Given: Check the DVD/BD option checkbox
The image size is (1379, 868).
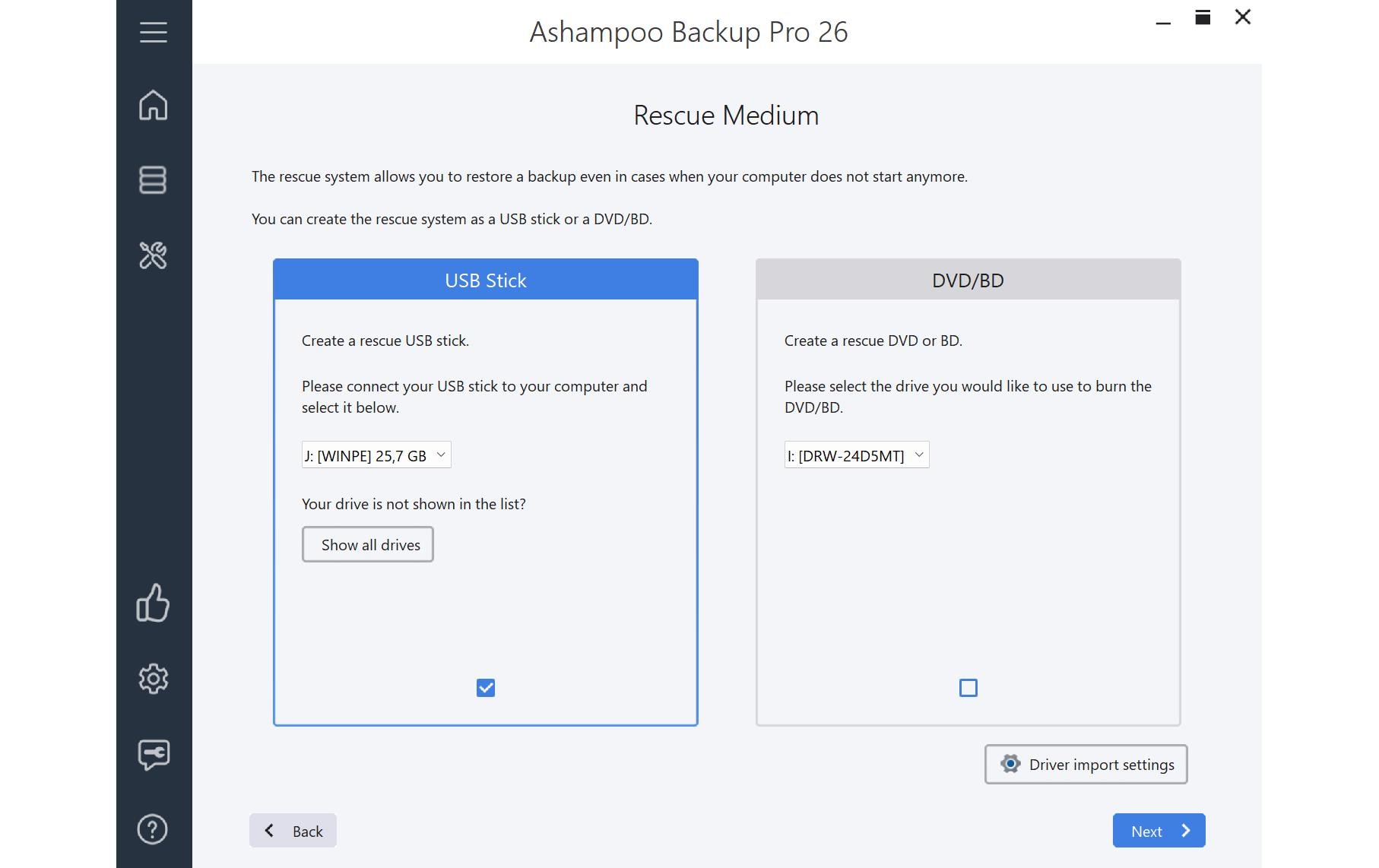Looking at the screenshot, I should click(x=968, y=688).
